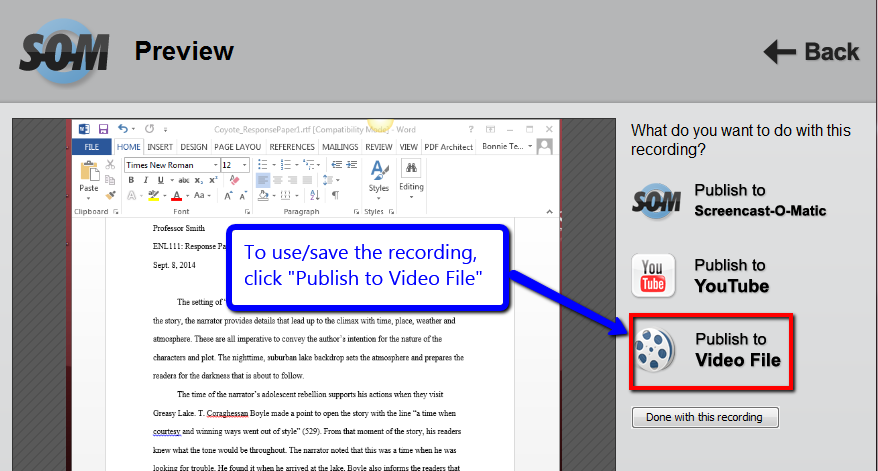Click the Copy icon in Clipboard group

pos(110,180)
